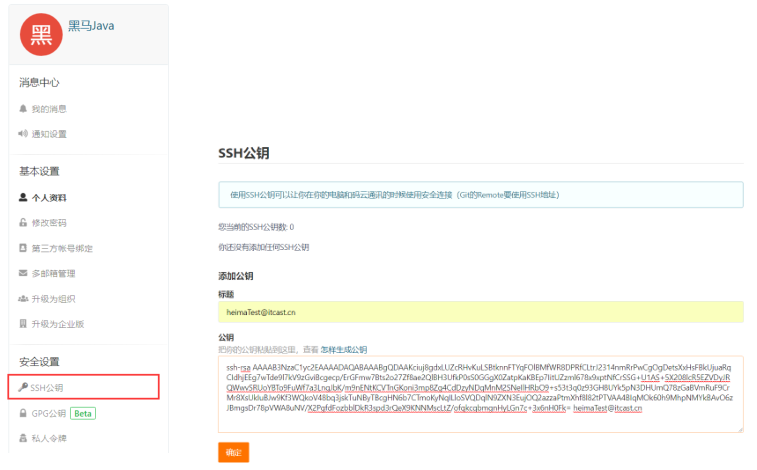Click the group icon beside 升级为组织
Screen dimensions: 757x470
tap(23, 299)
